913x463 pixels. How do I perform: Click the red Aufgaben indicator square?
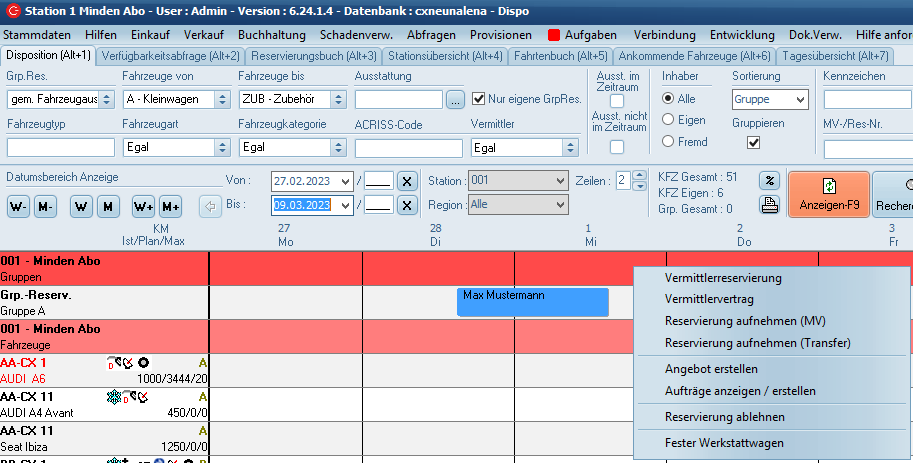pyautogui.click(x=553, y=34)
